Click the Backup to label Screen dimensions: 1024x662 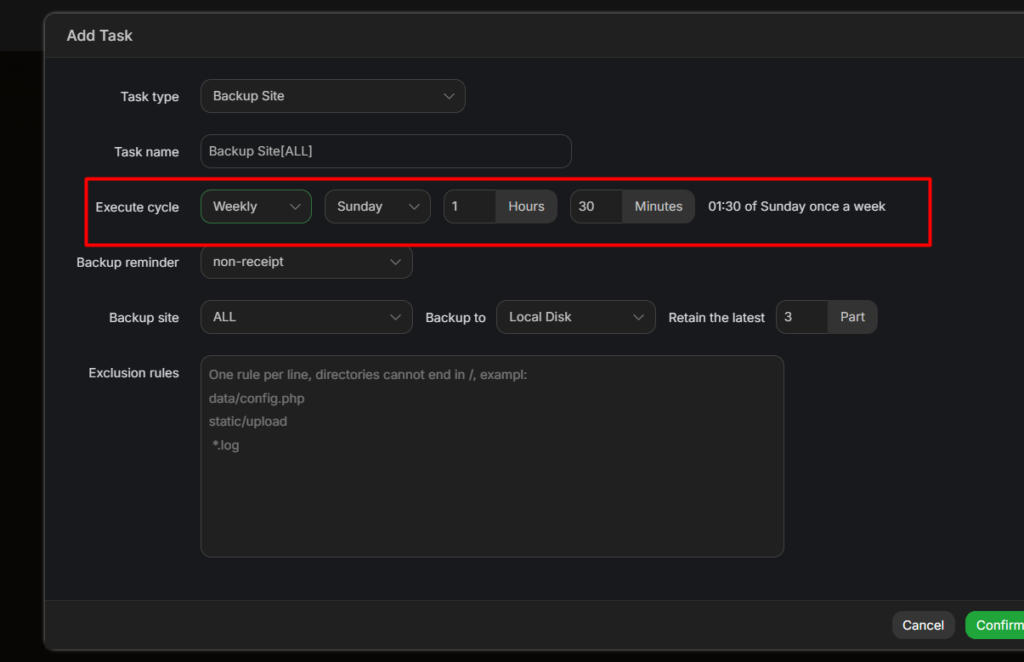(x=455, y=317)
